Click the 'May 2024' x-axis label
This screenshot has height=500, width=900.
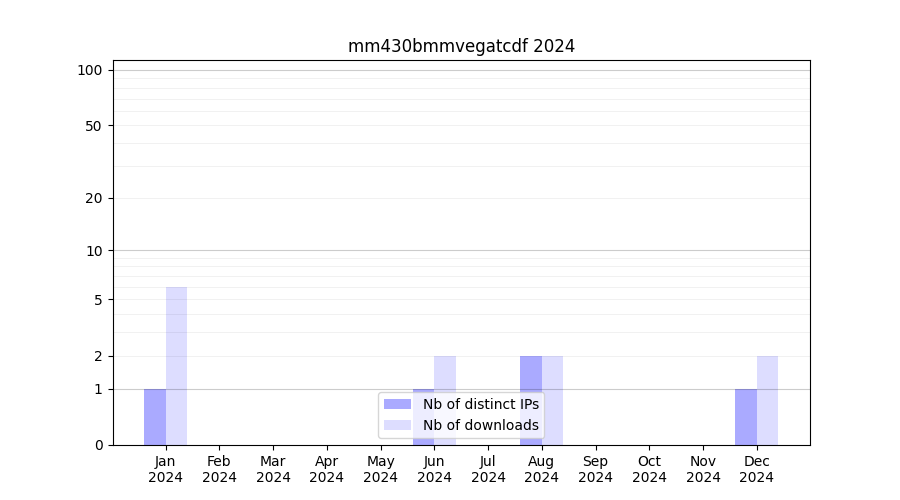coord(380,469)
